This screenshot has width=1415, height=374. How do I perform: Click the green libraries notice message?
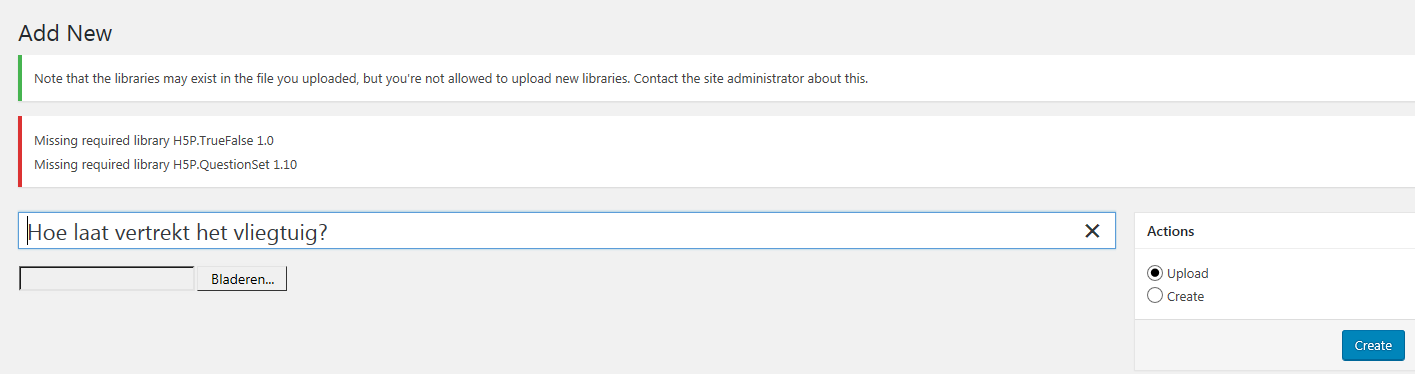point(451,78)
